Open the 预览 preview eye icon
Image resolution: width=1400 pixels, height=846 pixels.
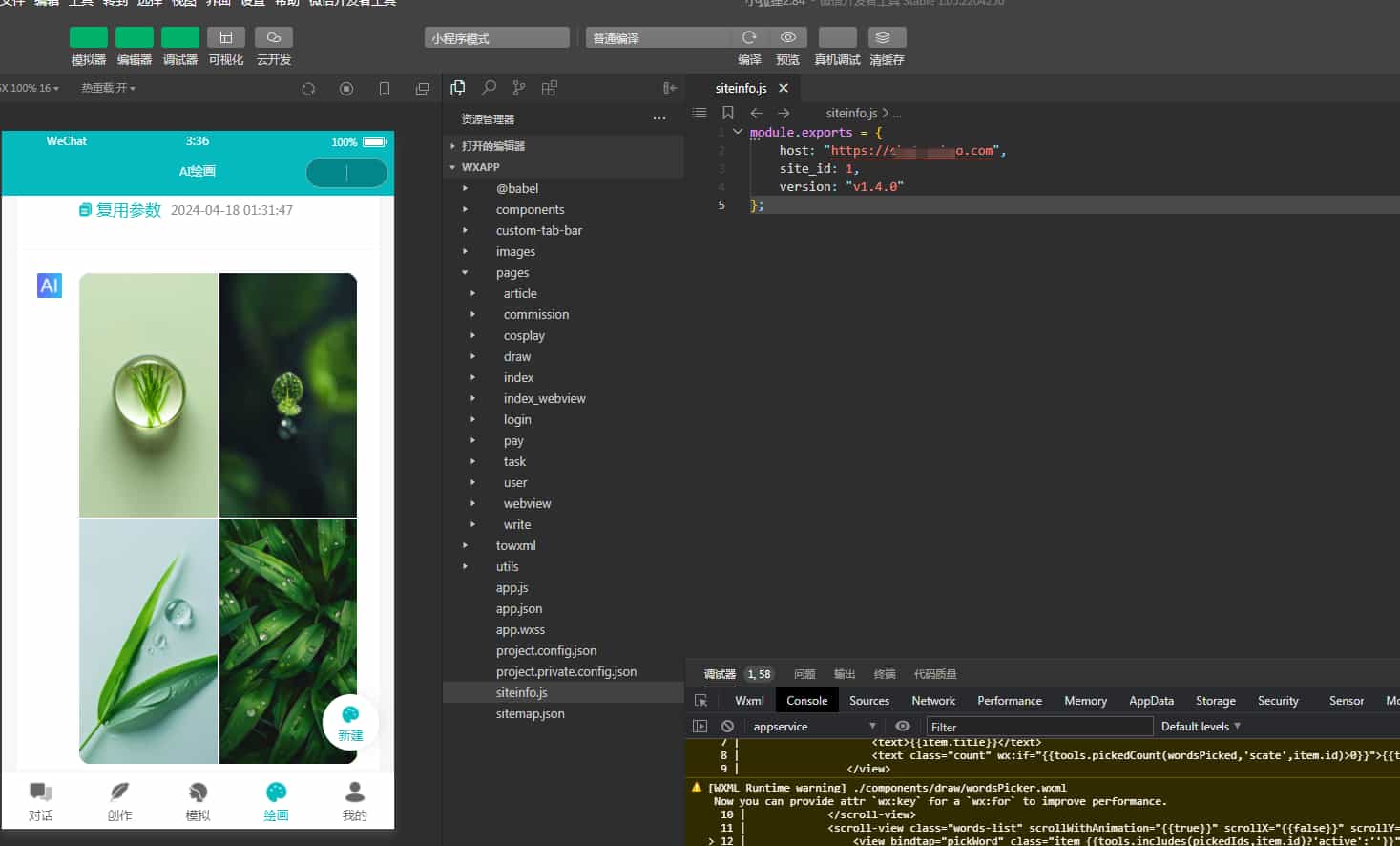[787, 37]
